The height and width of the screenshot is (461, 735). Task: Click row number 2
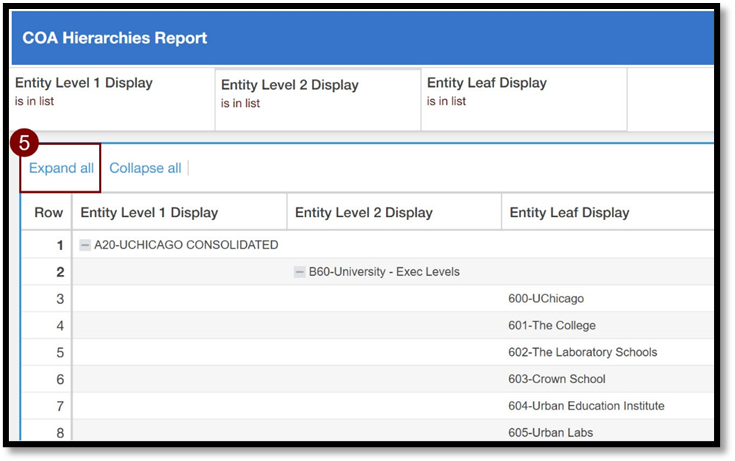coord(60,272)
